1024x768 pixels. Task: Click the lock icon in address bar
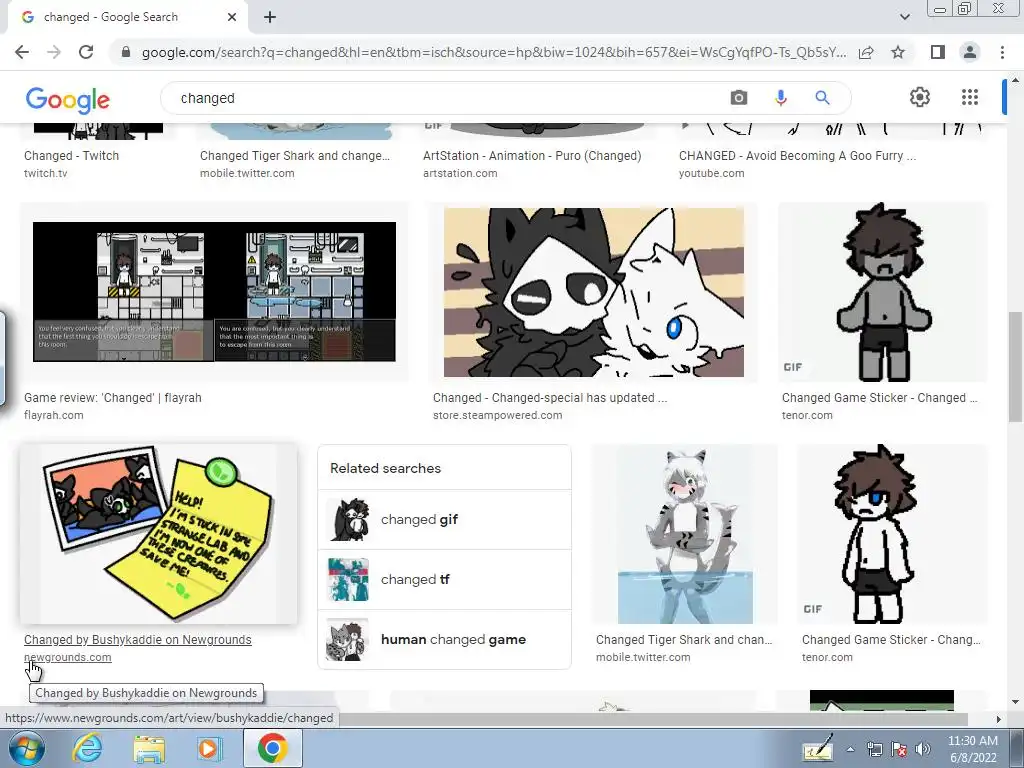(x=126, y=52)
